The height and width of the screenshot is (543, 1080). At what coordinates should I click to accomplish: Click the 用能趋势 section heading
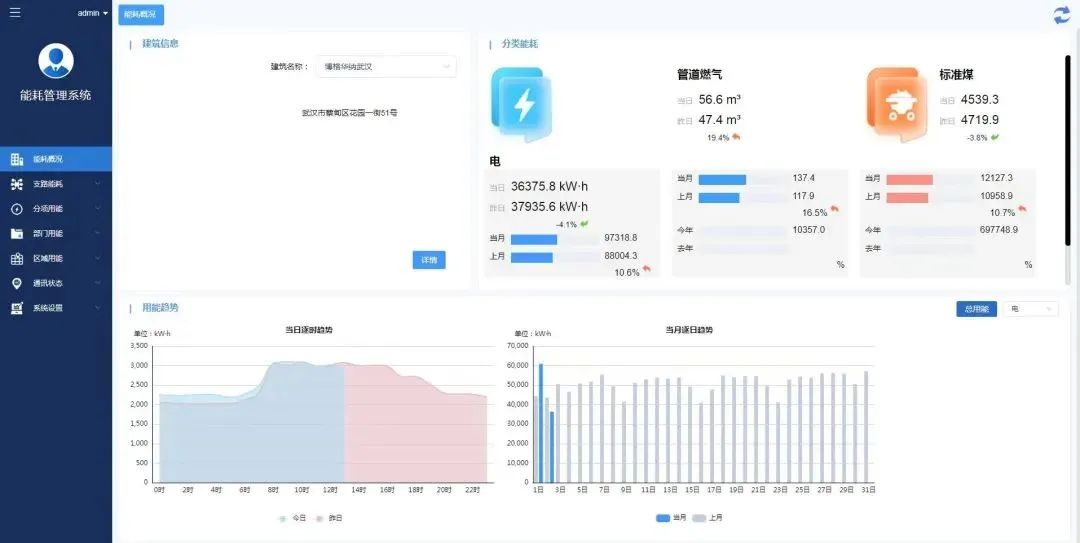(160, 307)
